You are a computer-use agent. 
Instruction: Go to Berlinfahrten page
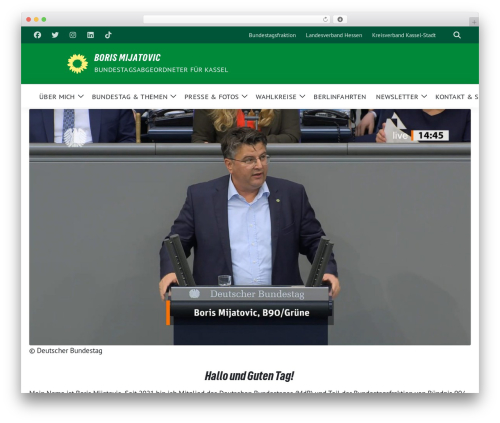(340, 97)
